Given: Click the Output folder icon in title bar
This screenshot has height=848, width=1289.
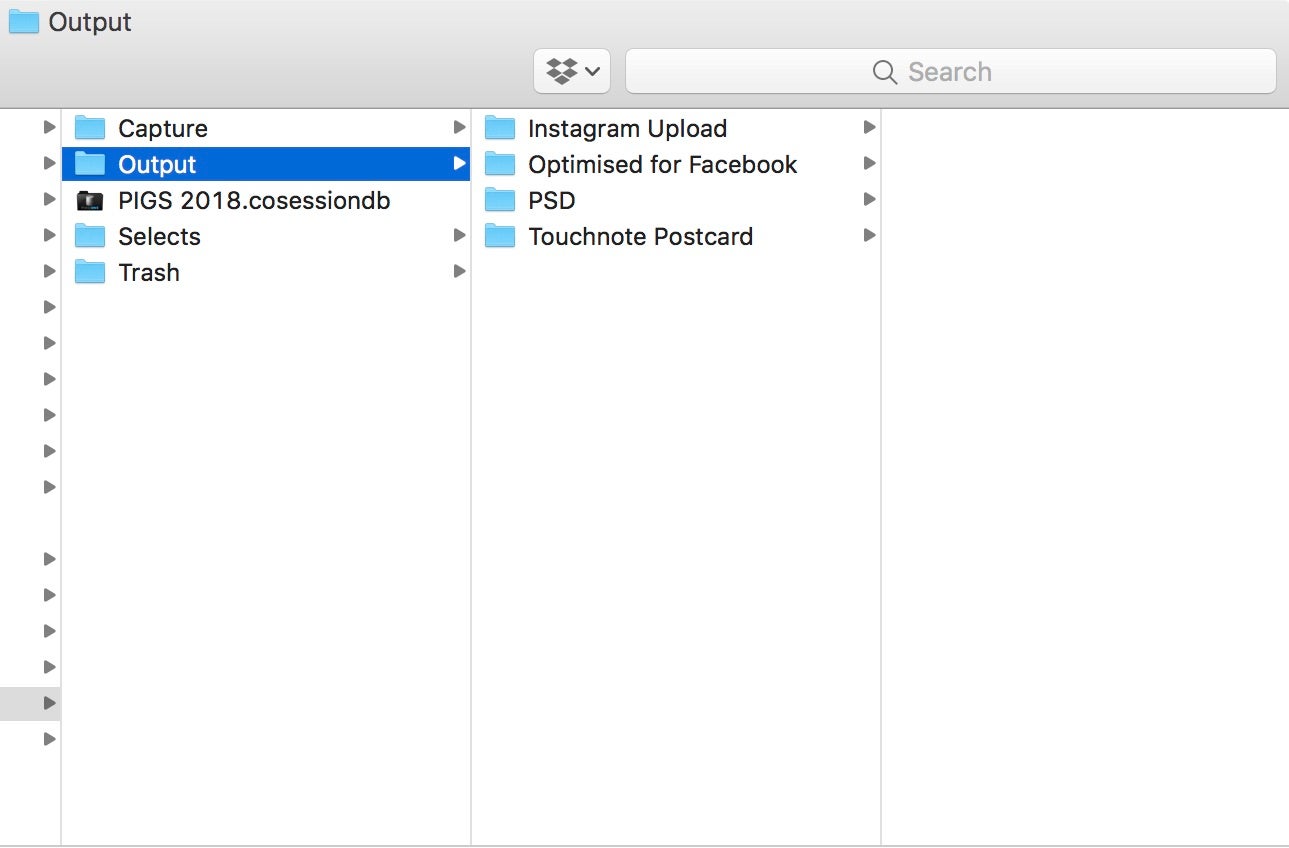Looking at the screenshot, I should pyautogui.click(x=24, y=22).
